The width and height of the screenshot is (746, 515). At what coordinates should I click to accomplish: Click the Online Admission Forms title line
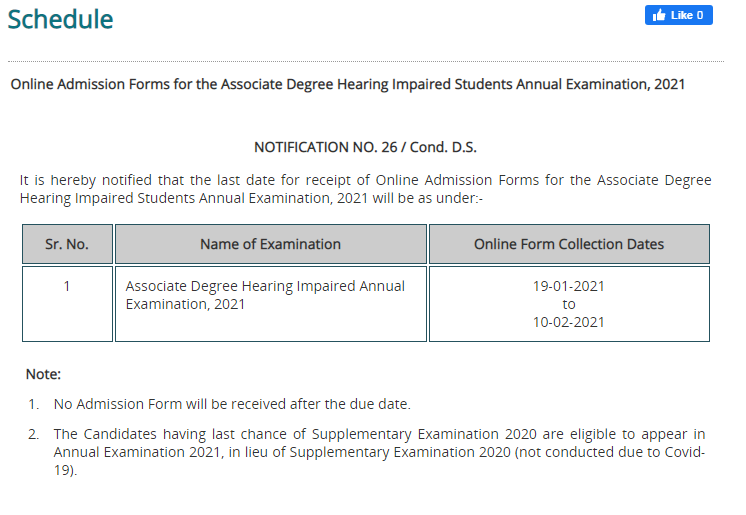coord(347,84)
